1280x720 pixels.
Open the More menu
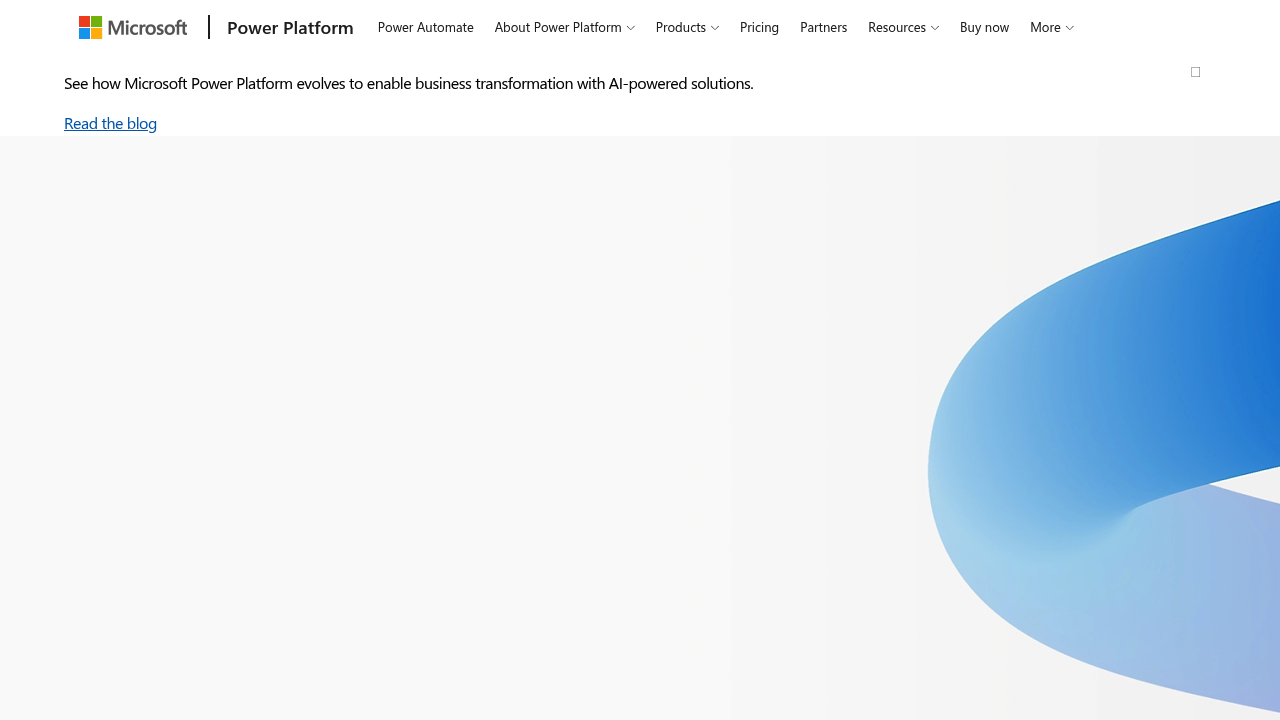[x=1052, y=27]
